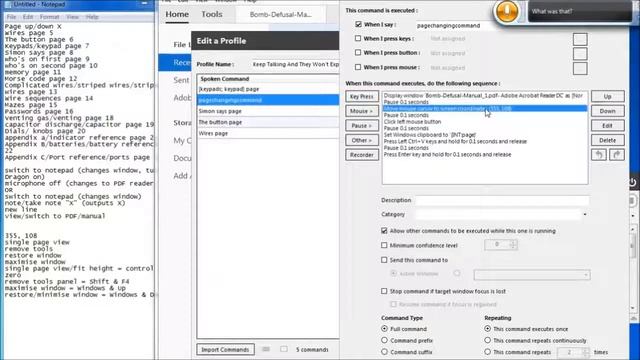640x360 pixels.
Task: Open Format menu in Notepad
Action: [x=49, y=17]
